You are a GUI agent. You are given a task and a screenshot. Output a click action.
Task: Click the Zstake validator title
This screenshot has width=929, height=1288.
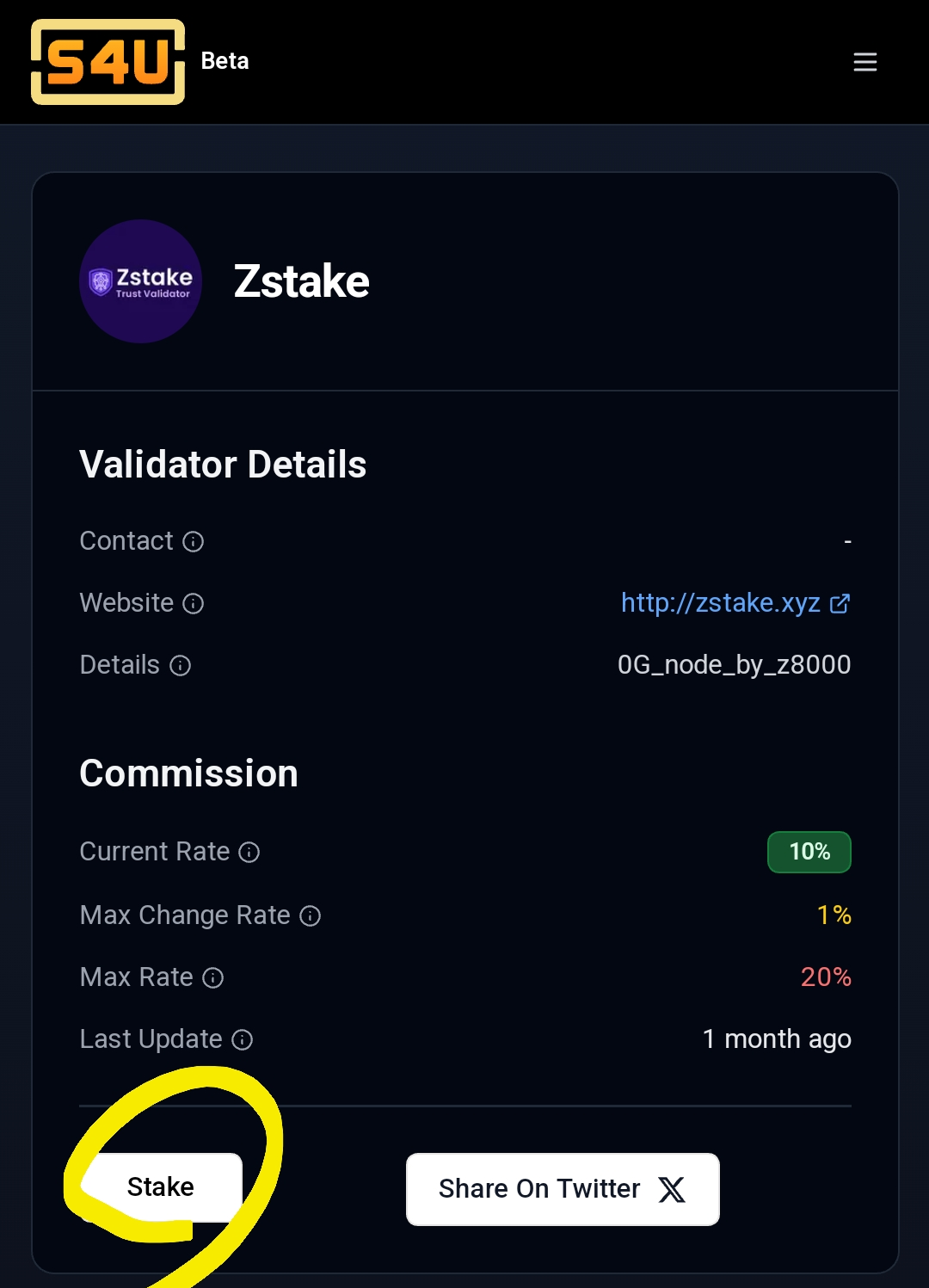tap(302, 281)
